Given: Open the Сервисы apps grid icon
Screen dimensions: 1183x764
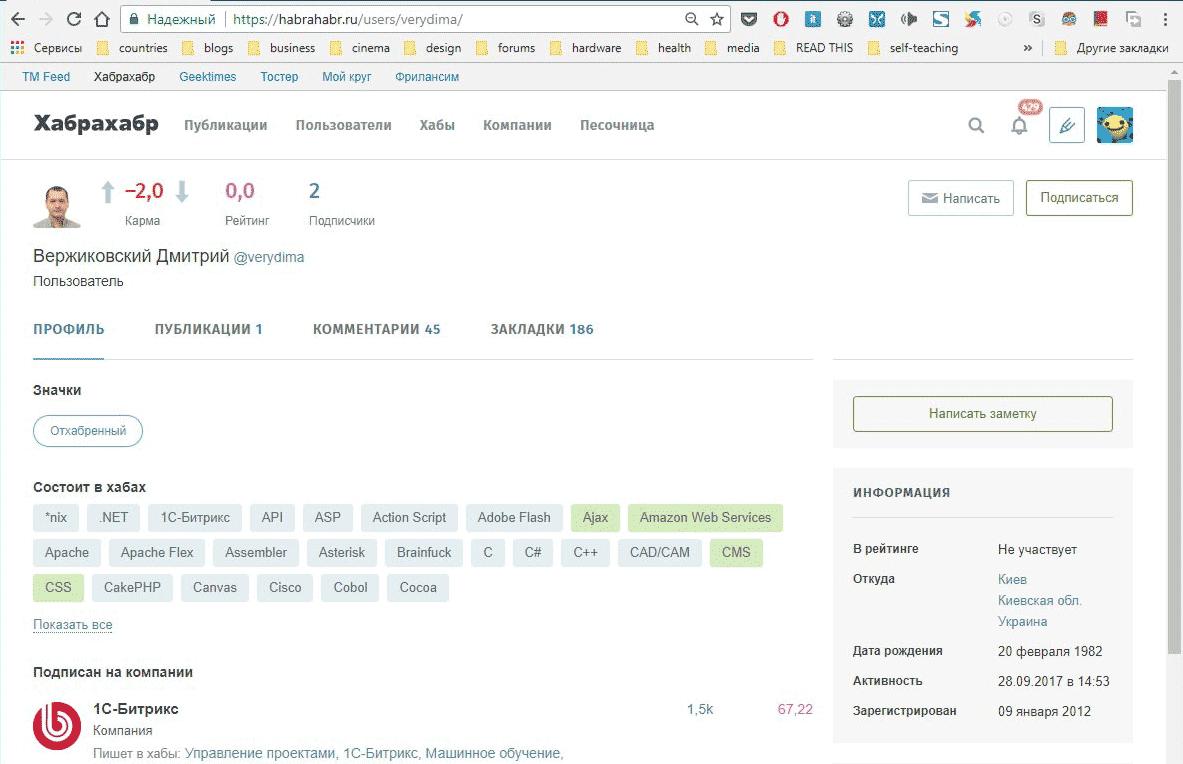Looking at the screenshot, I should [17, 48].
